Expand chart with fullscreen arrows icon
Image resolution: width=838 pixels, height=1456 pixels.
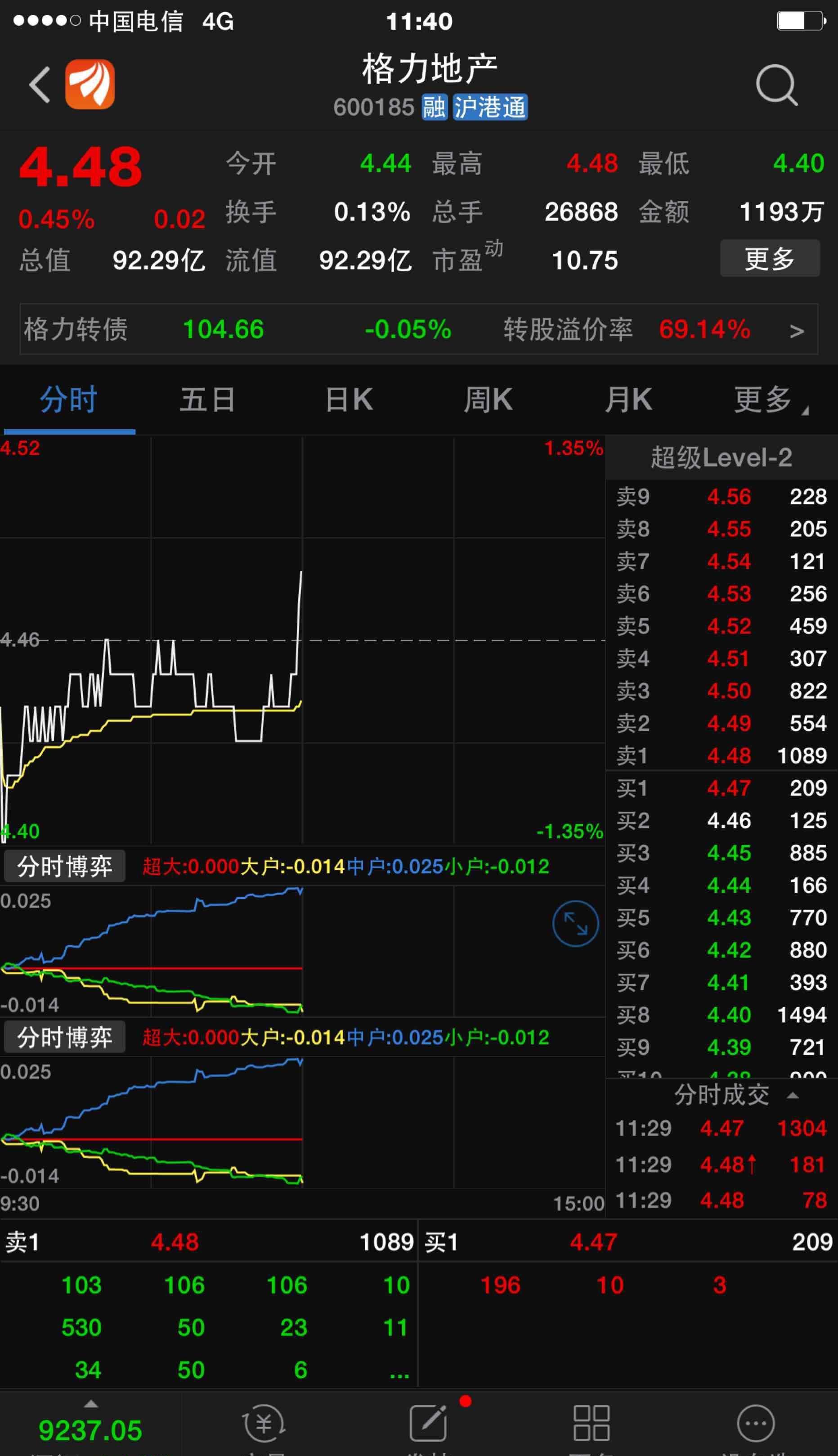click(x=575, y=923)
